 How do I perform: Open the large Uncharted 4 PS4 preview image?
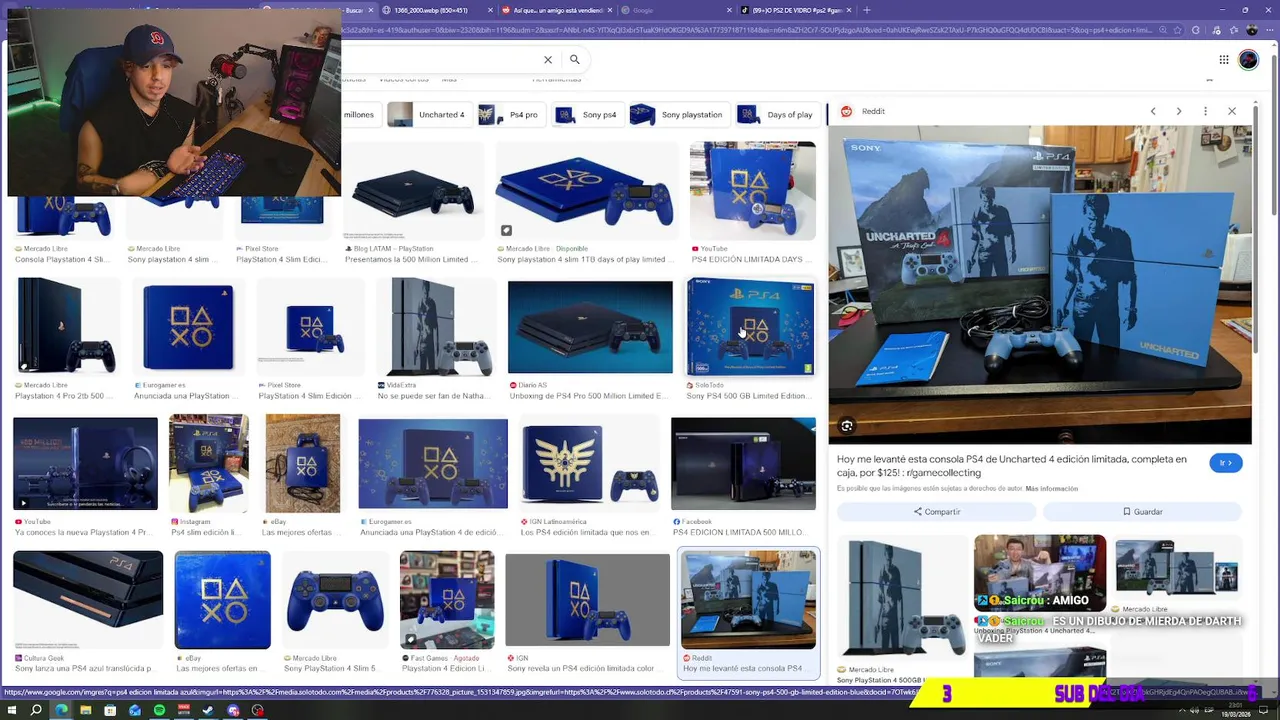[x=1040, y=284]
